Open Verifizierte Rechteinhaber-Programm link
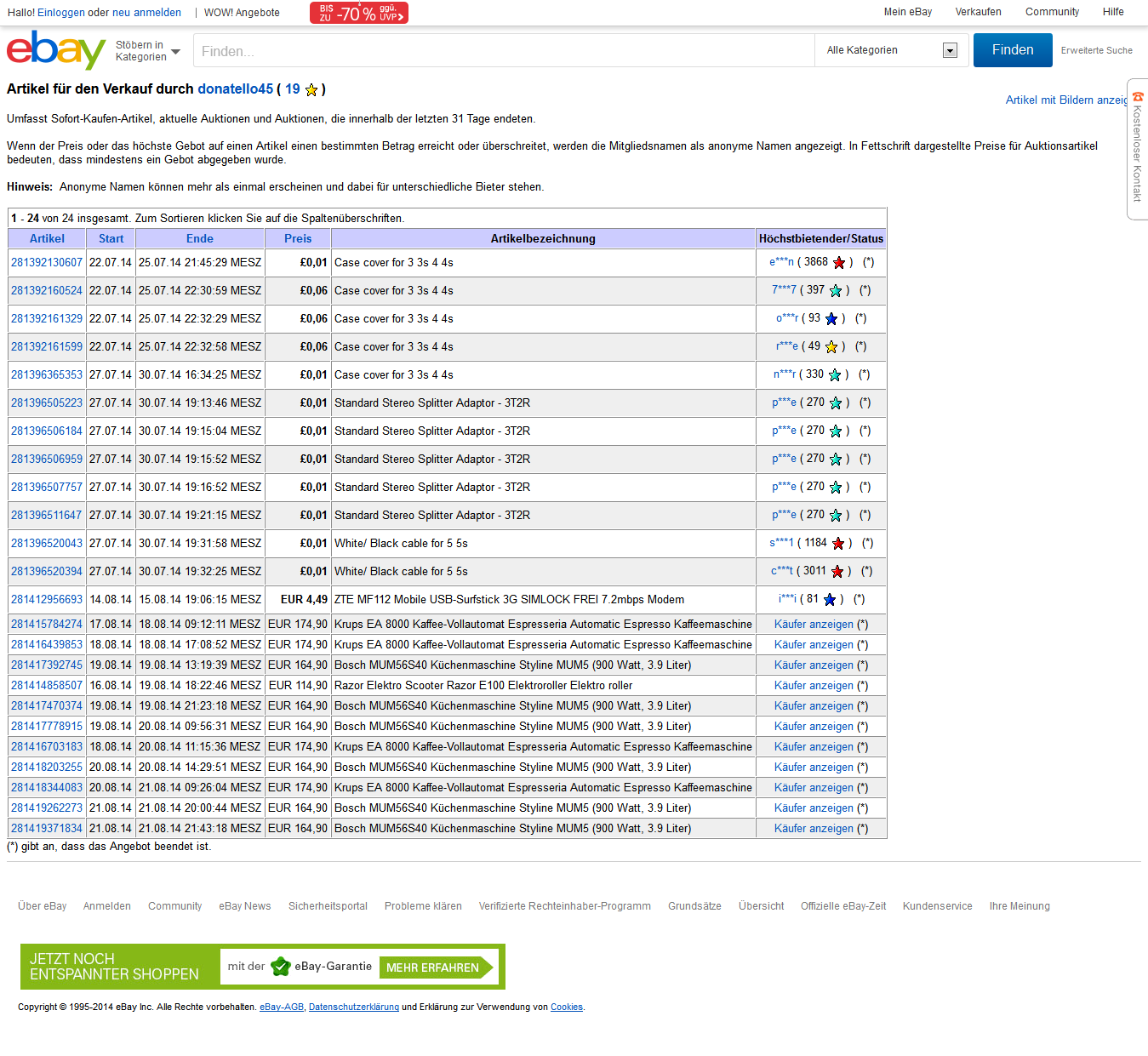The width and height of the screenshot is (1148, 1056). coord(565,906)
